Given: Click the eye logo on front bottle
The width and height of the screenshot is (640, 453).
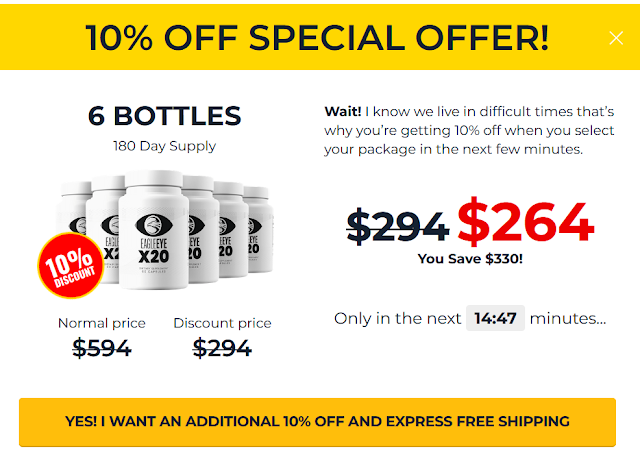Looking at the screenshot, I should 154,225.
